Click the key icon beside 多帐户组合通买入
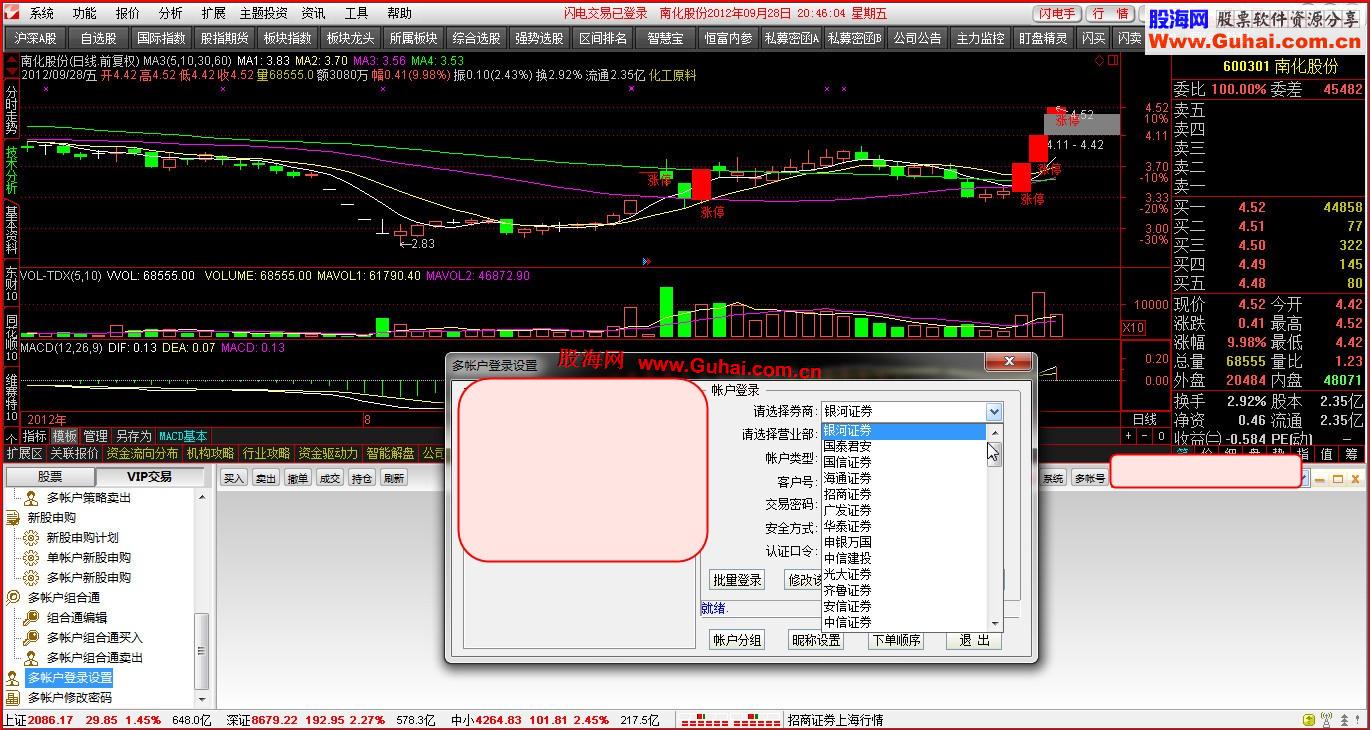Screen dimensions: 1370x730 tap(31, 638)
